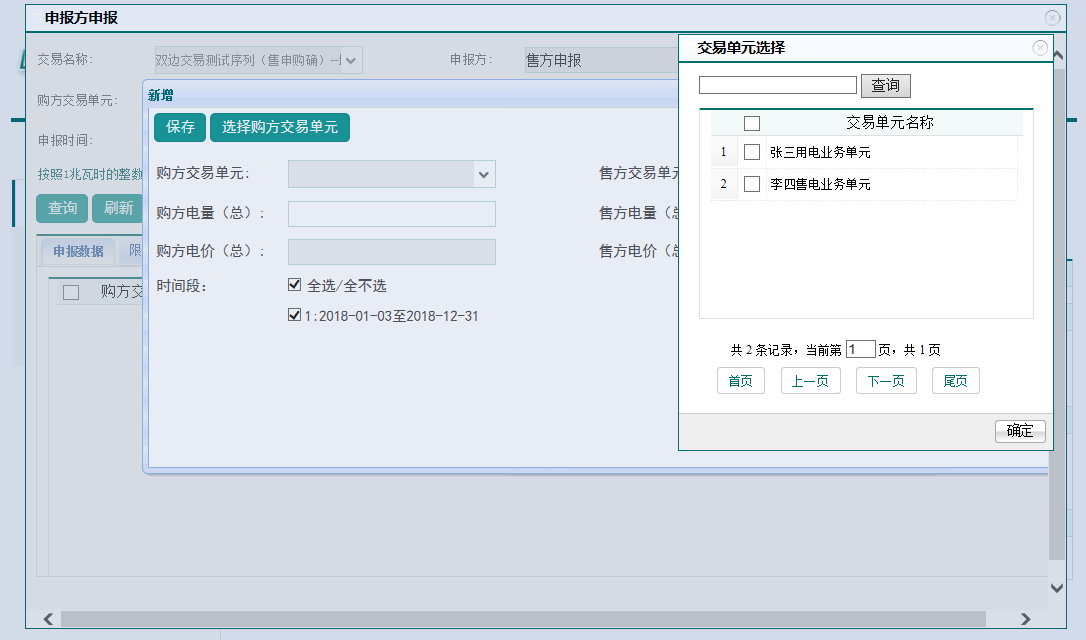Viewport: 1086px width, 640px height.
Task: Click the current page number field
Action: pos(860,350)
